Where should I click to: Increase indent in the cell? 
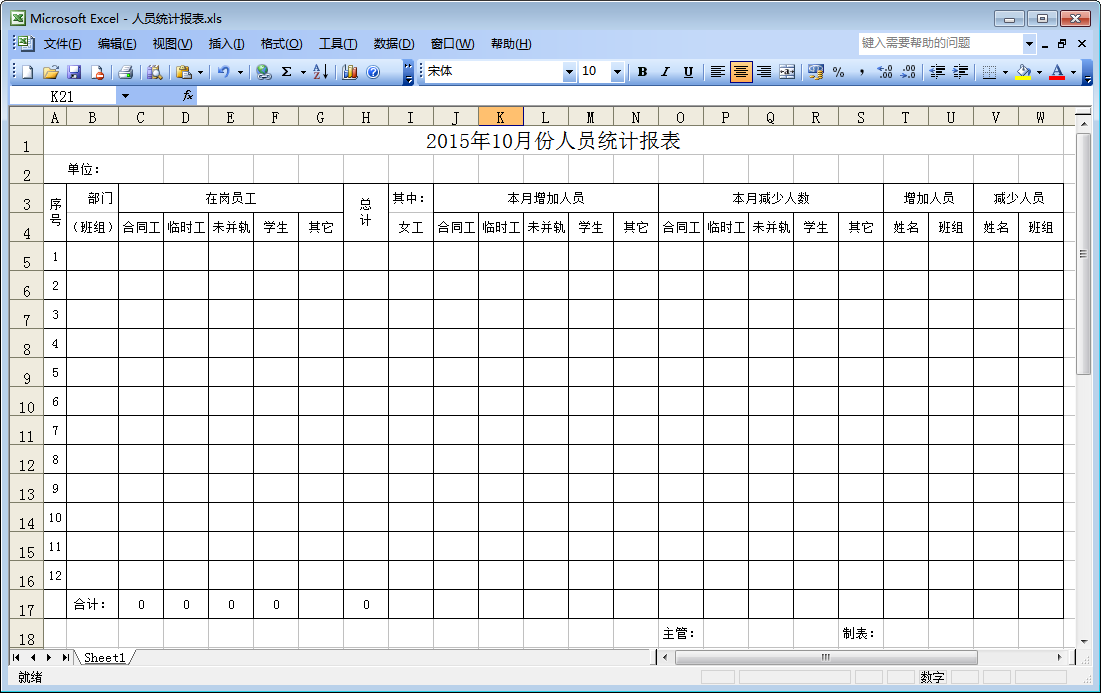click(x=960, y=72)
